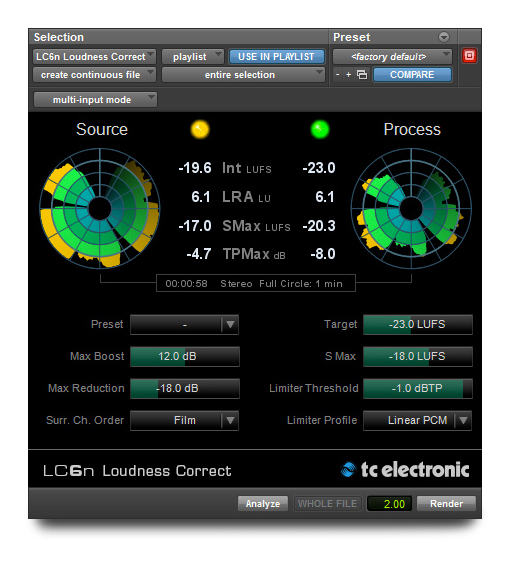510x567 pixels.
Task: Open the LC6n Loudness Correct plug-in selector
Action: coord(94,56)
